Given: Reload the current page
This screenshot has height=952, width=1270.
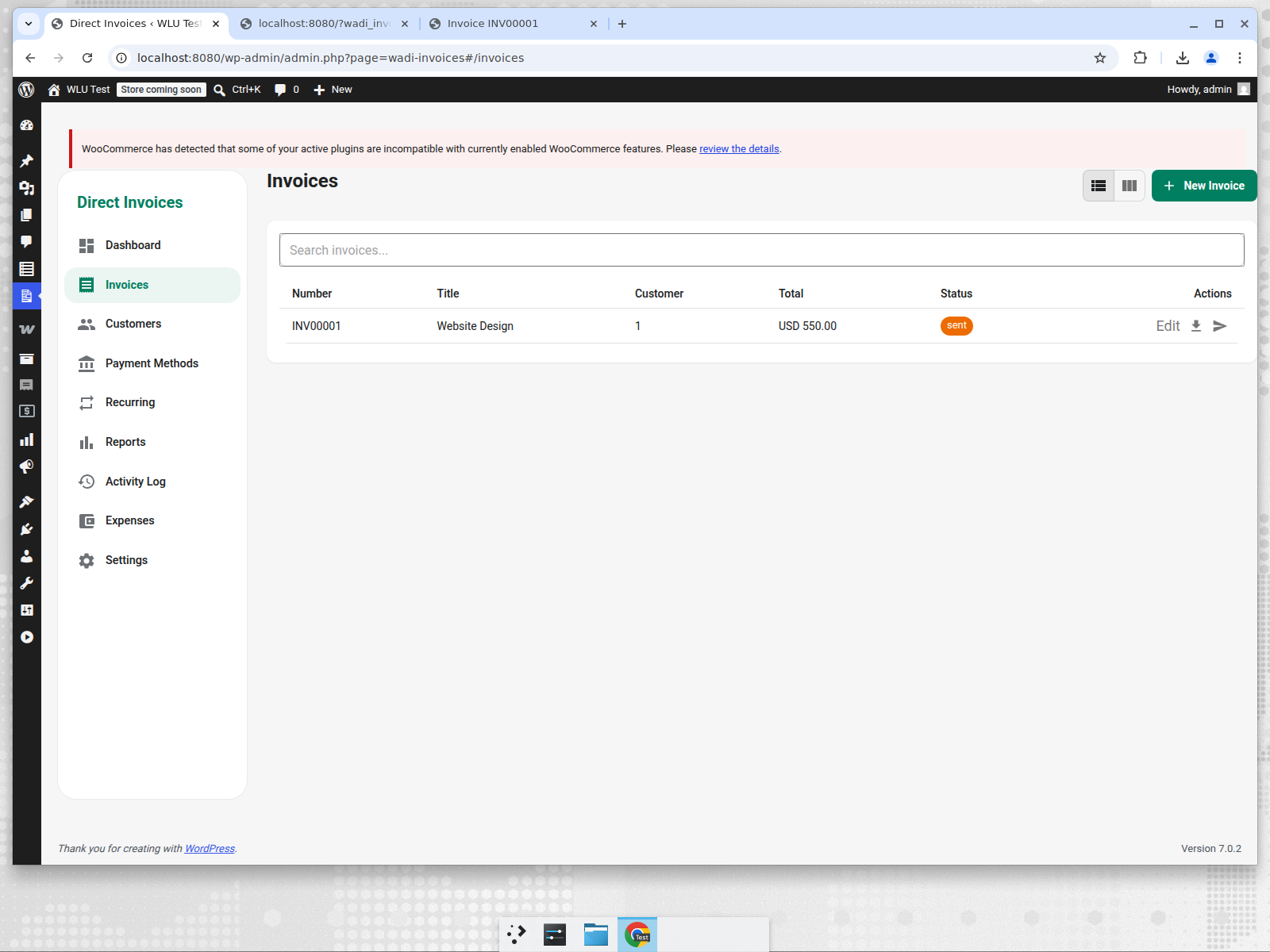Looking at the screenshot, I should tap(87, 58).
